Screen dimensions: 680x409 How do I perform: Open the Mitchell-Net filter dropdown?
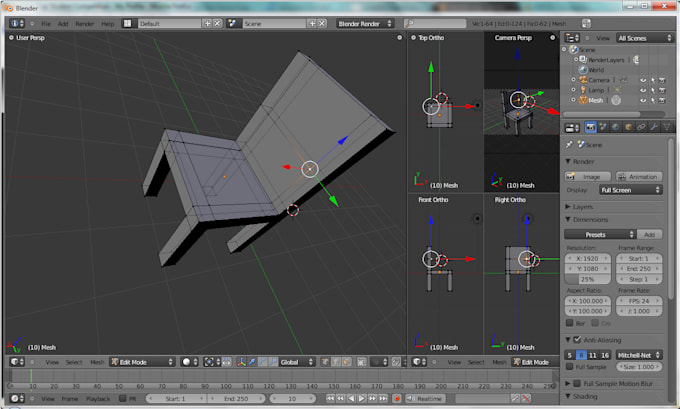[x=639, y=355]
